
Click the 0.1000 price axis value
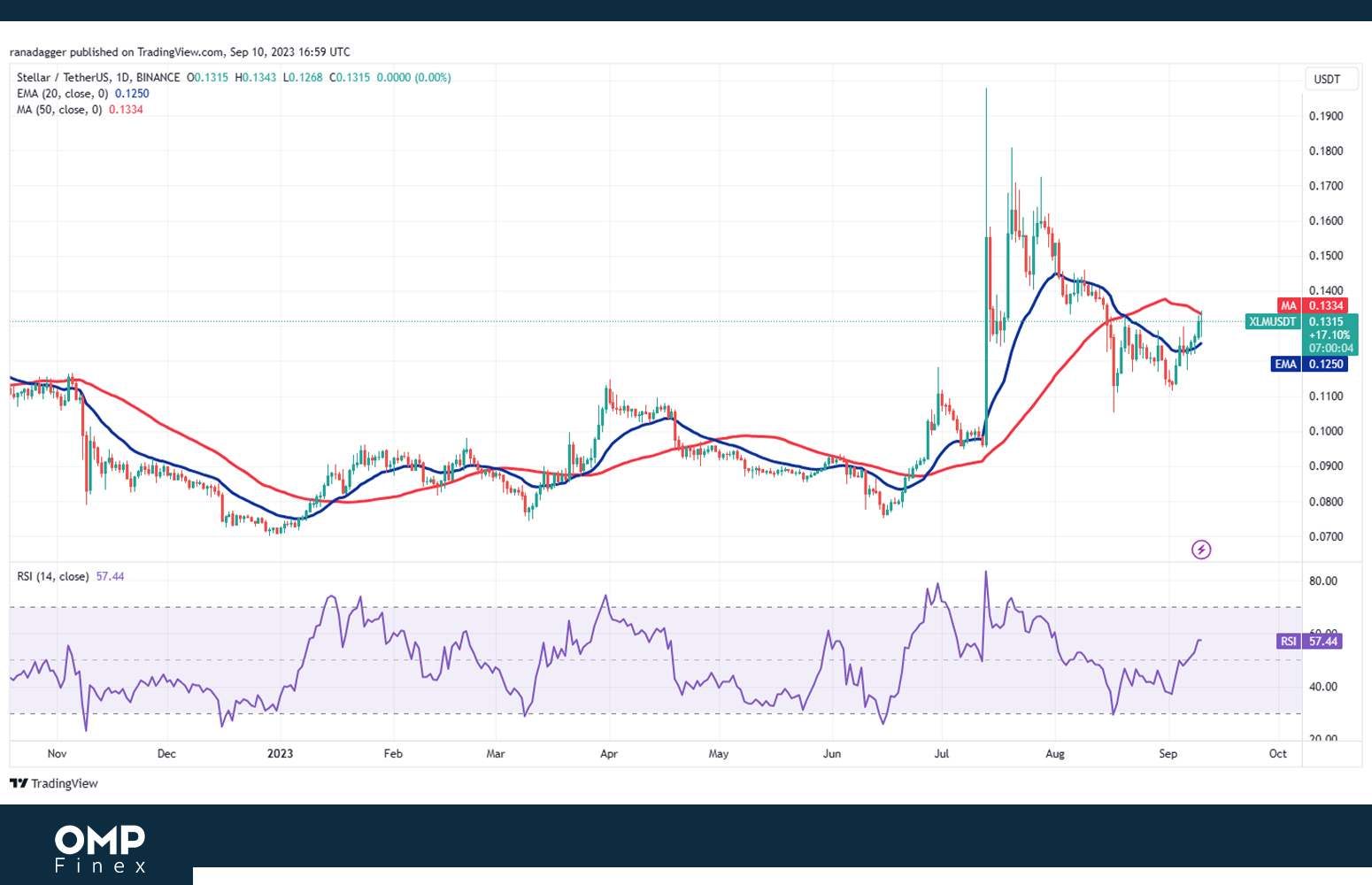tap(1326, 431)
